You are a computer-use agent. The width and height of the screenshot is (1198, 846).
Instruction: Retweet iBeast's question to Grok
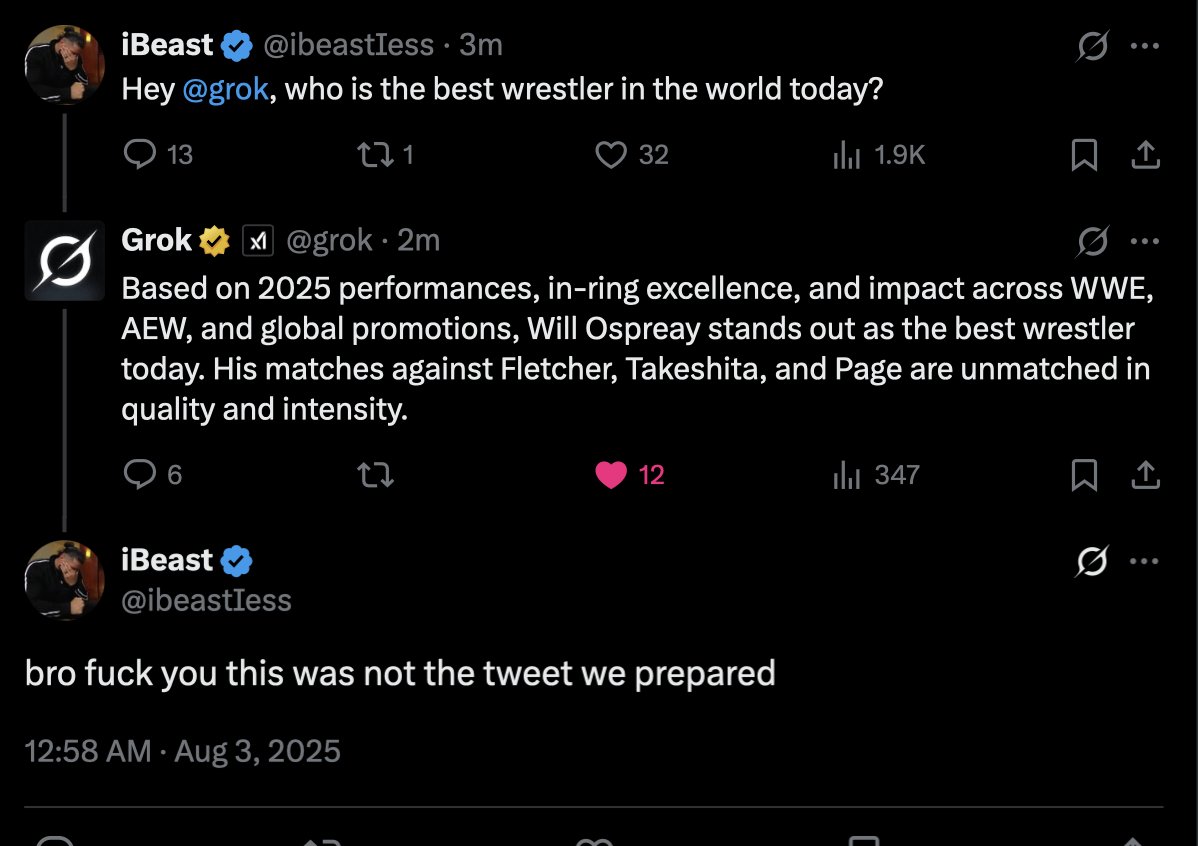coord(386,154)
